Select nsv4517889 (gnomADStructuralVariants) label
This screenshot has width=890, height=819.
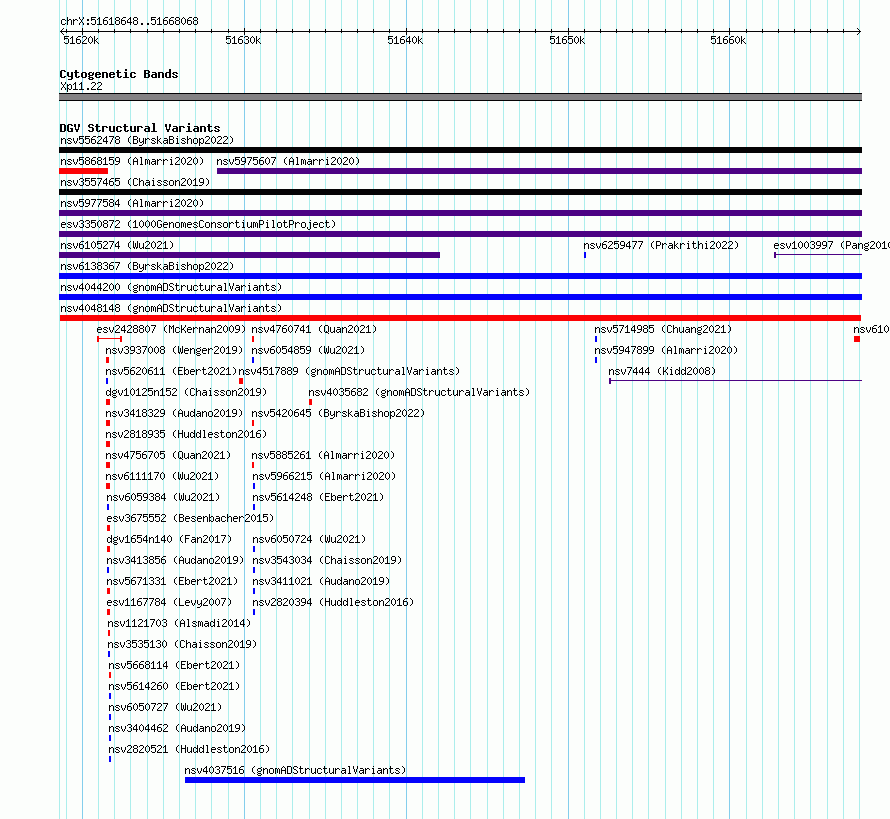tap(349, 371)
